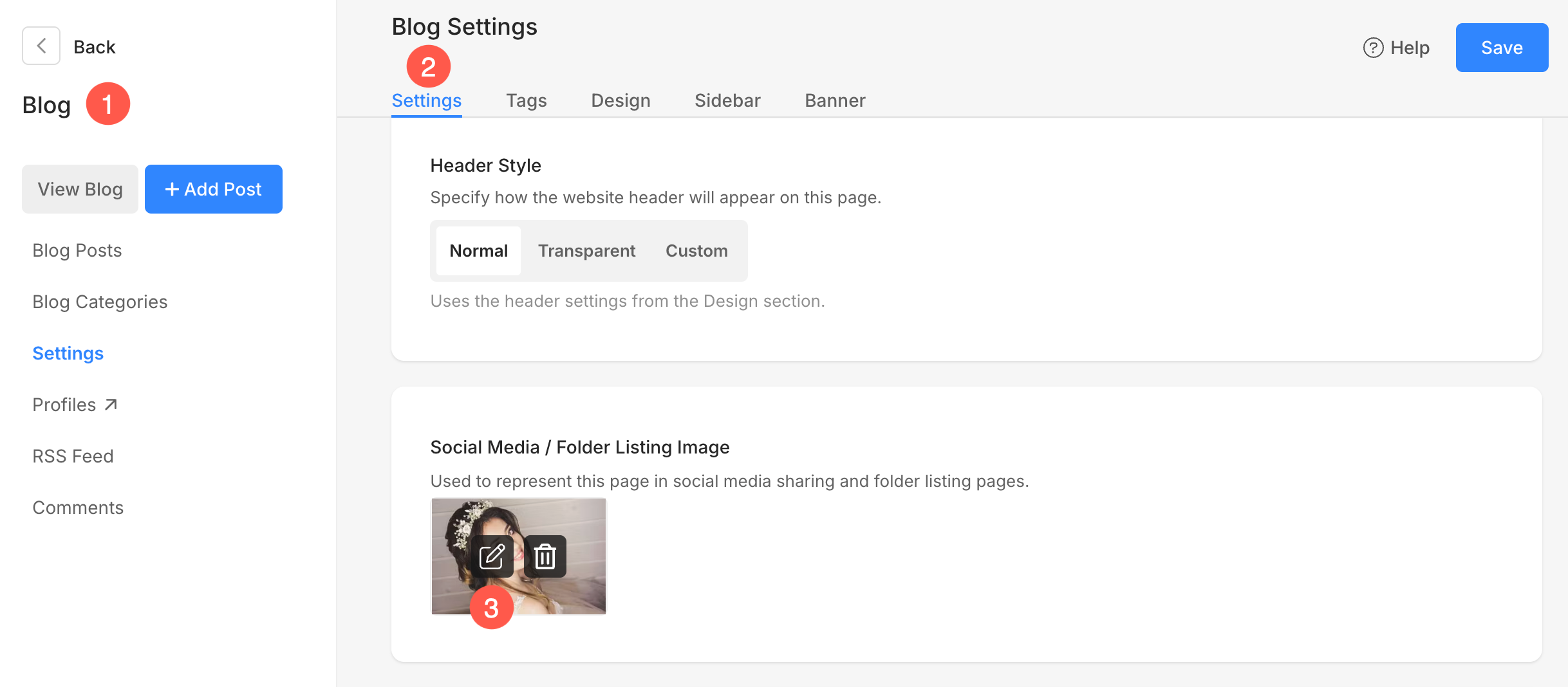This screenshot has height=687, width=1568.
Task: Click the edit pencil icon on image
Action: pos(492,556)
